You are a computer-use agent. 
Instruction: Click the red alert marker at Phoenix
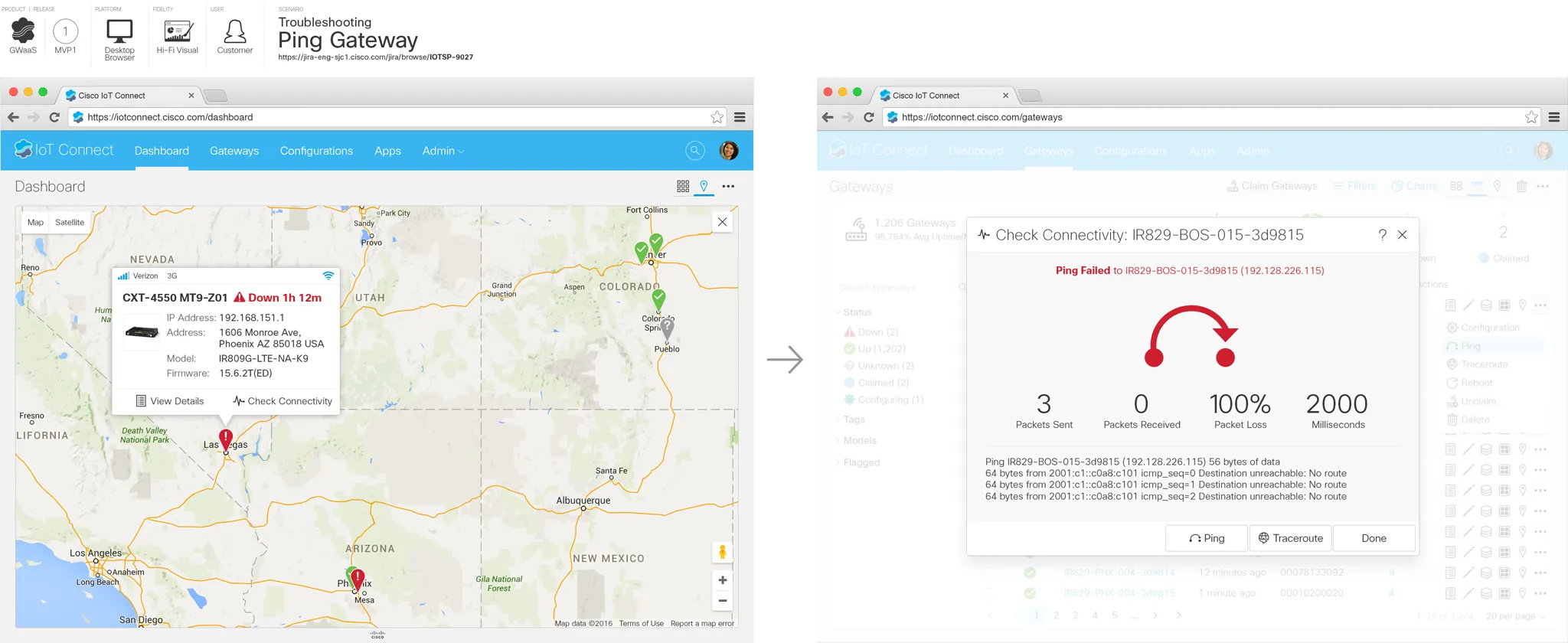coord(358,580)
